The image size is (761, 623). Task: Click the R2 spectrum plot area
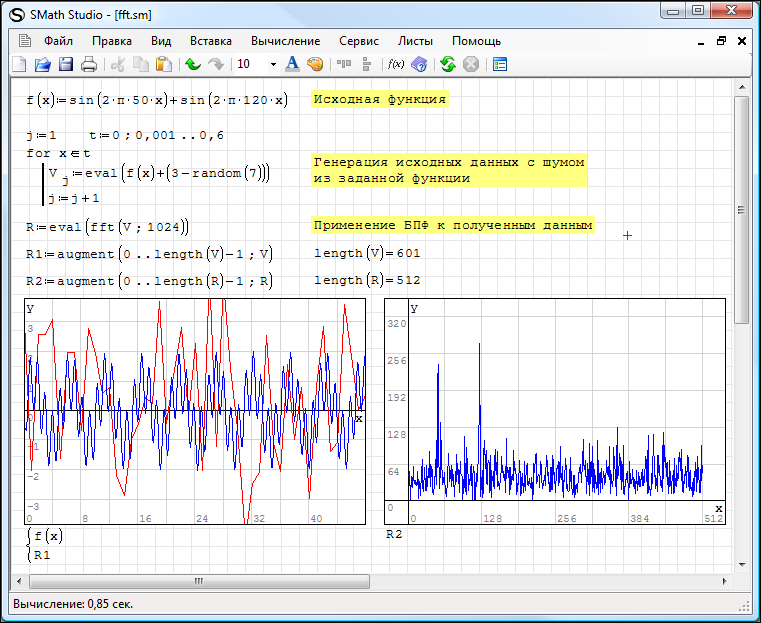click(x=556, y=410)
